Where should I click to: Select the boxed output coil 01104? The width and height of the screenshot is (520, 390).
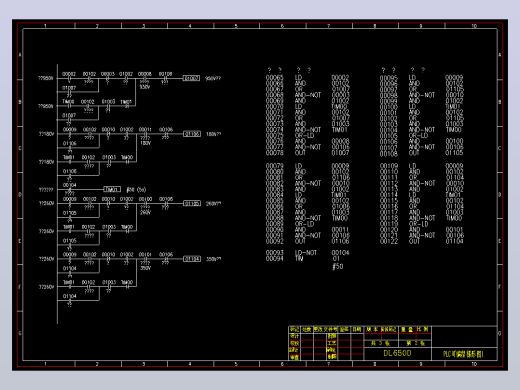pos(192,259)
